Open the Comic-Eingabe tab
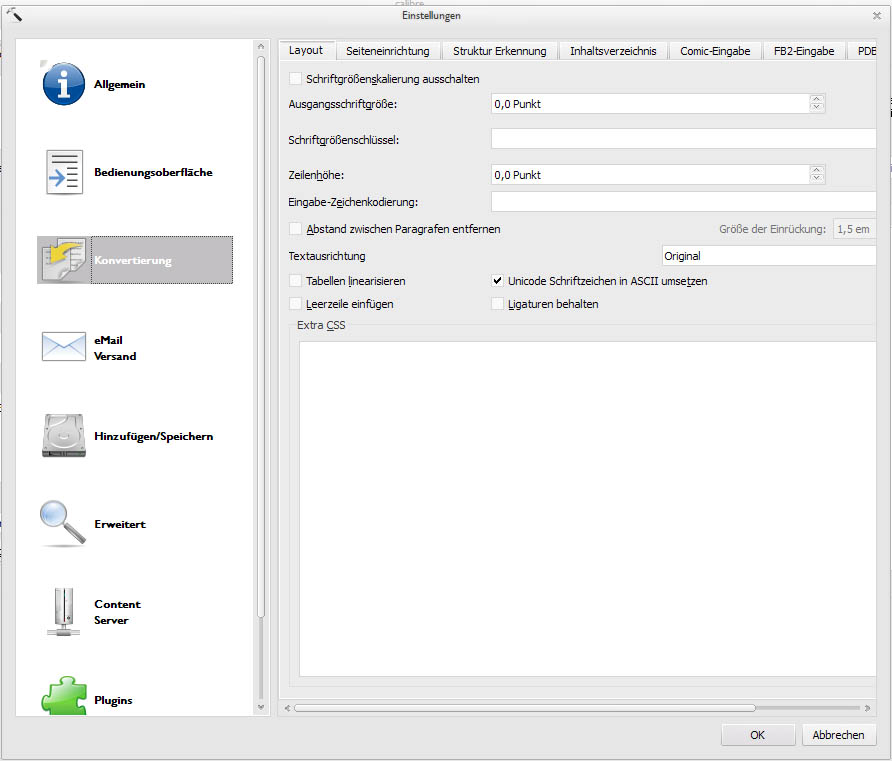Image resolution: width=892 pixels, height=761 pixels. coord(715,51)
